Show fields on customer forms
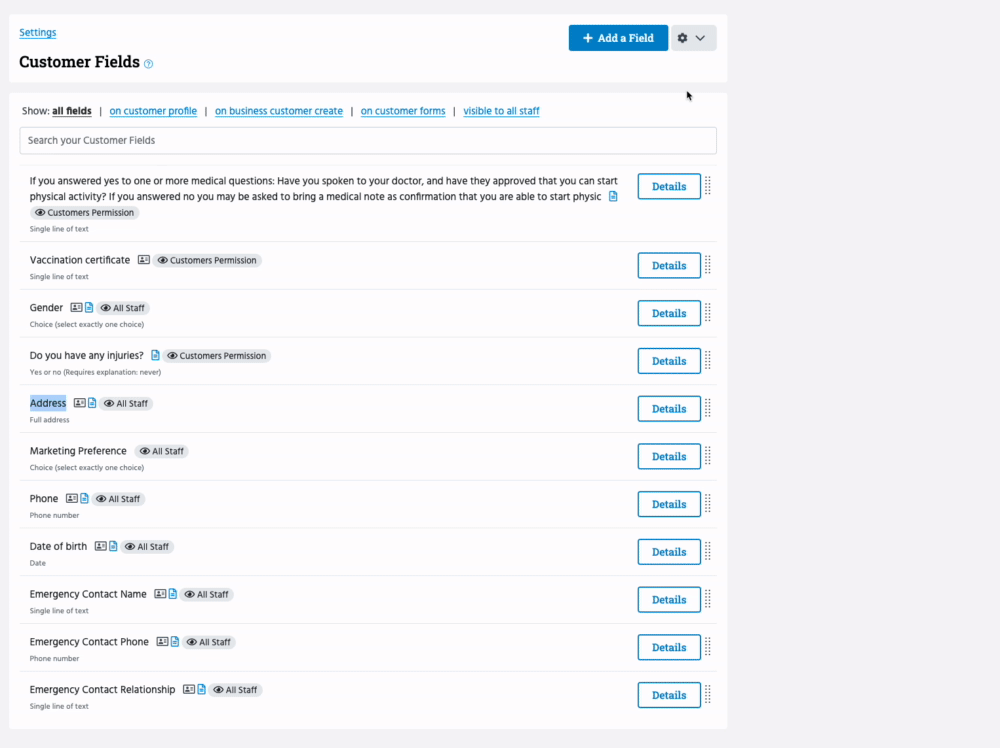1000x748 pixels. tap(403, 111)
